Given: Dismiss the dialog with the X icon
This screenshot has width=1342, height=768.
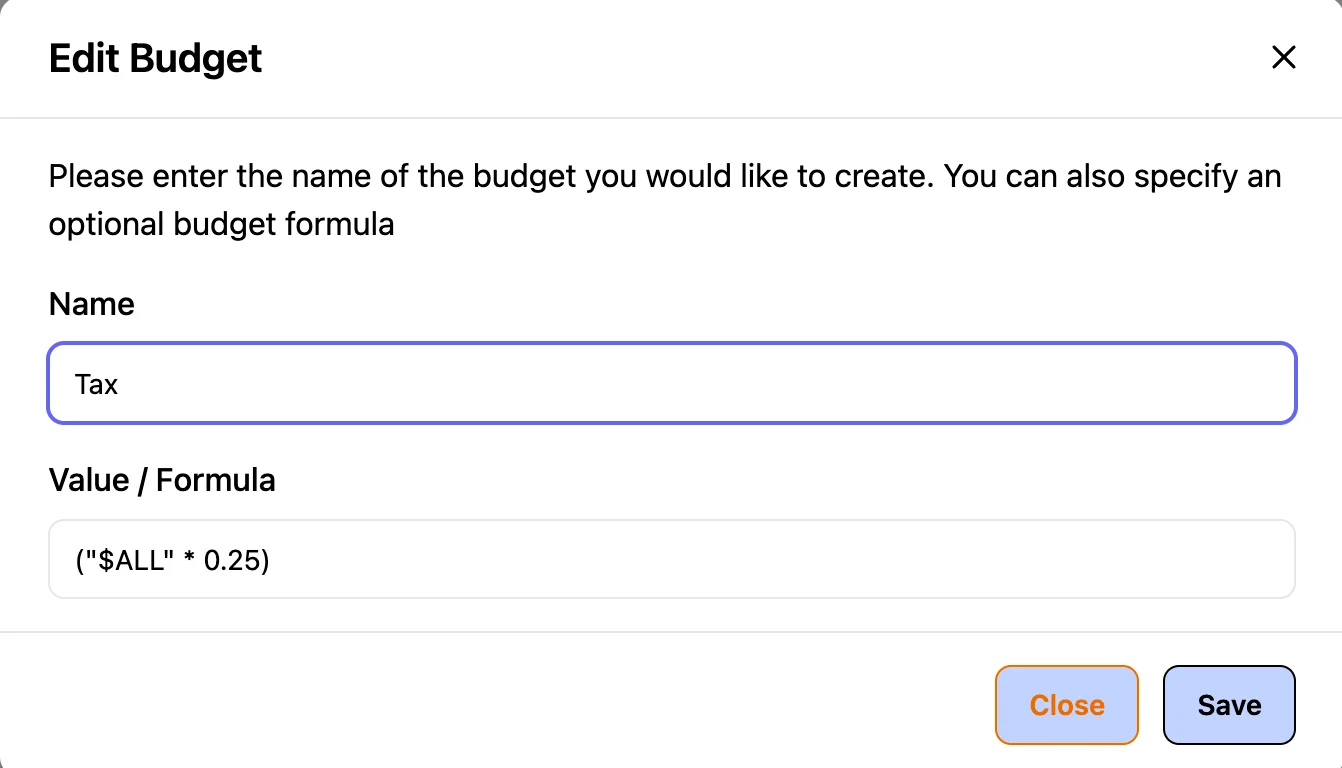Looking at the screenshot, I should click(1283, 58).
